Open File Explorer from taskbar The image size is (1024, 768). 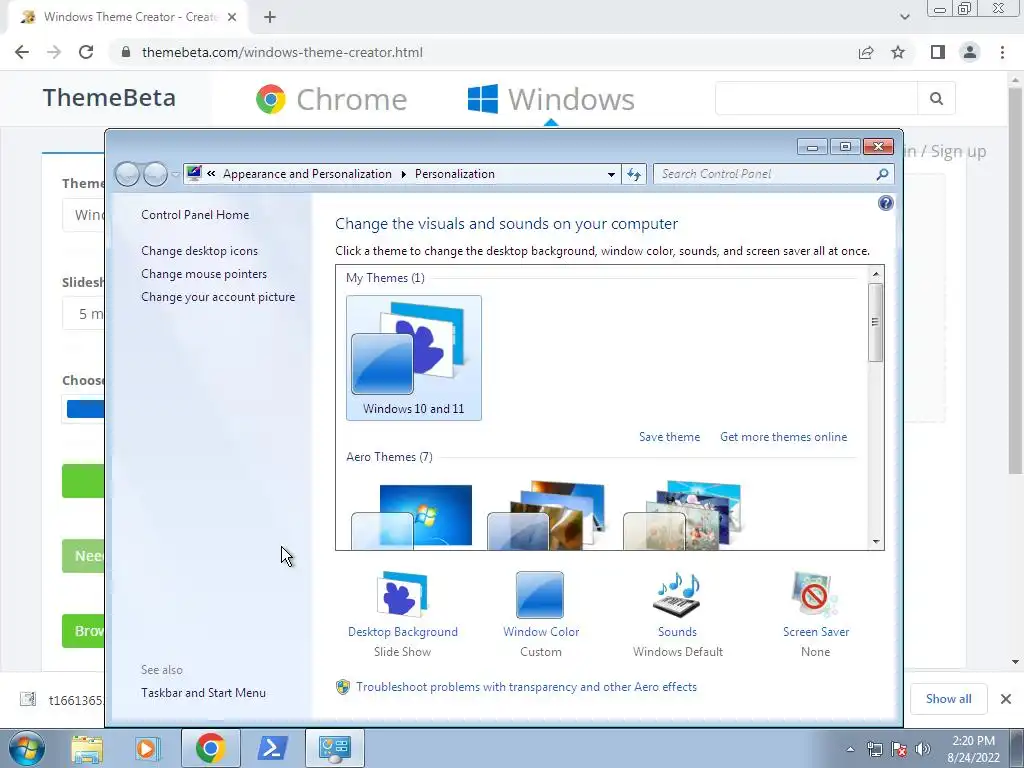coord(87,748)
